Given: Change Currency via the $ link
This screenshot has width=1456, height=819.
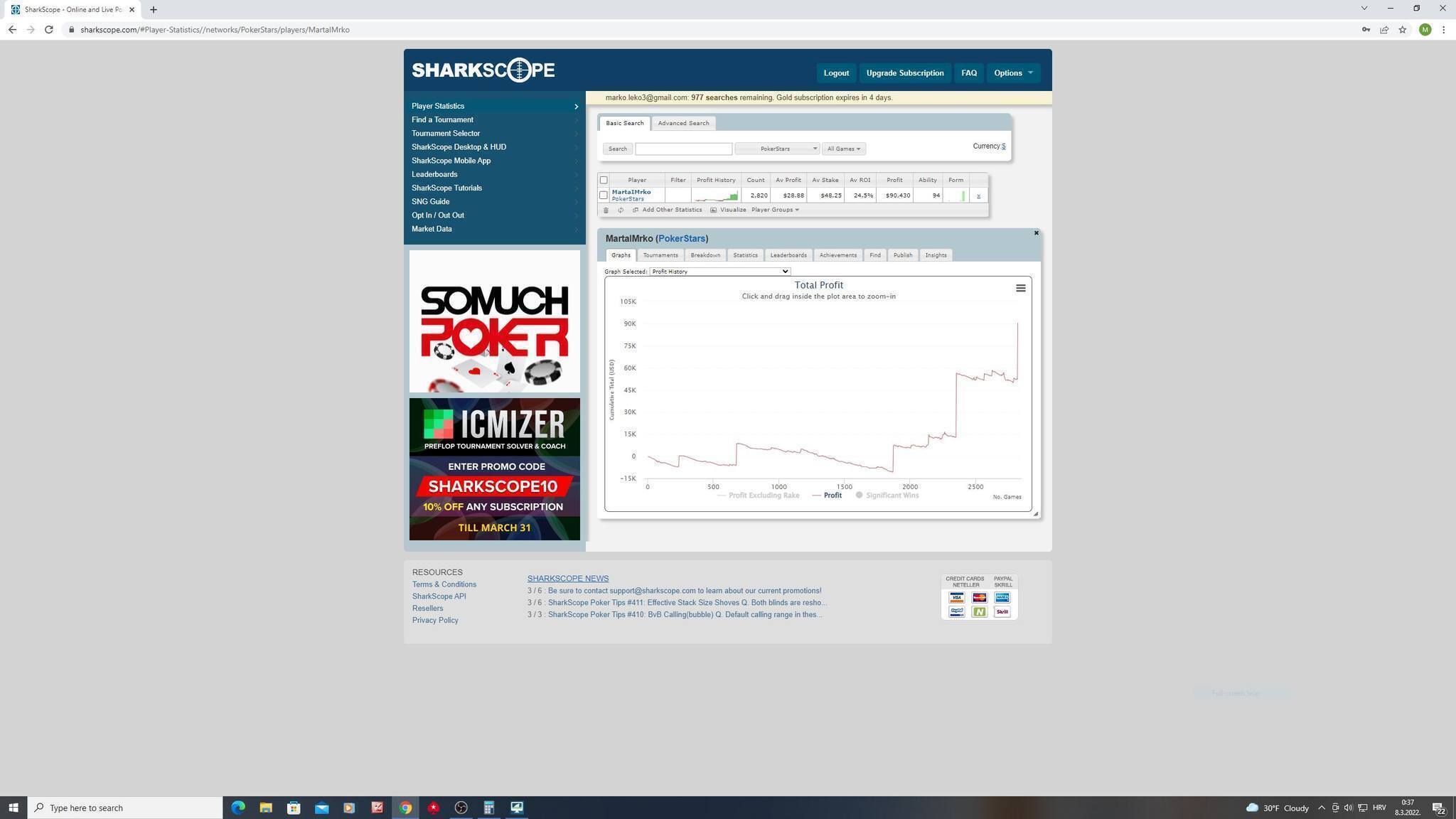Looking at the screenshot, I should [x=1003, y=146].
